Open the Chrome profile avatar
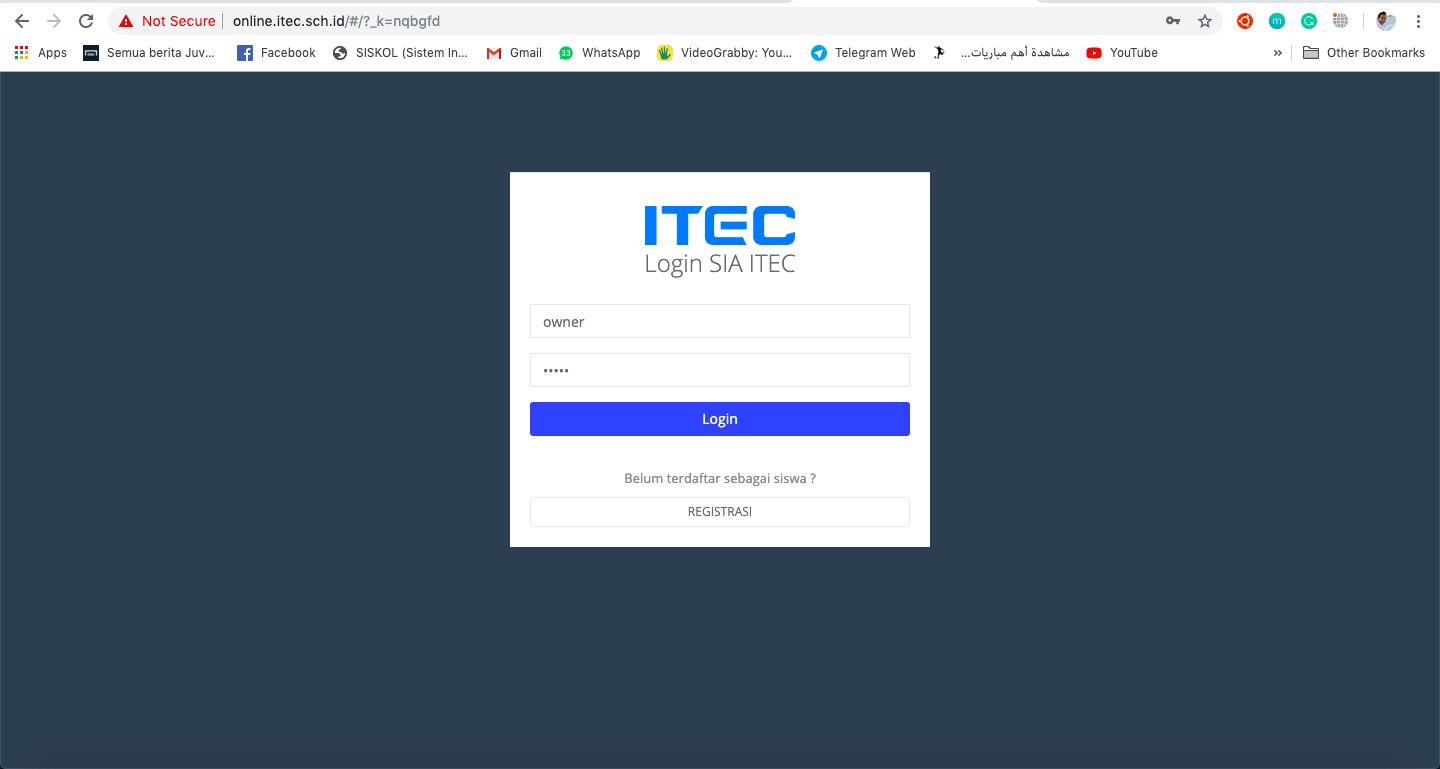The width and height of the screenshot is (1440, 769). coord(1385,21)
